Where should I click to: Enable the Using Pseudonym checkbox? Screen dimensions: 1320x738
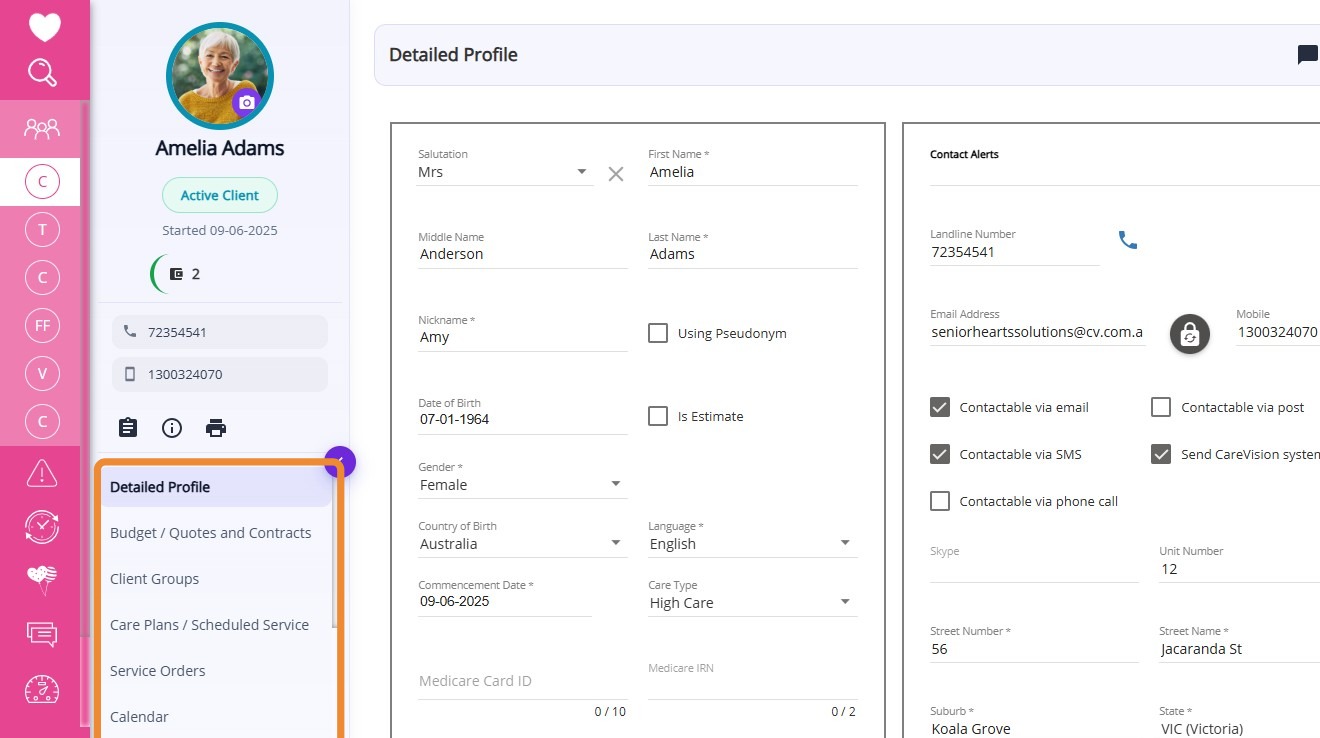coord(658,333)
